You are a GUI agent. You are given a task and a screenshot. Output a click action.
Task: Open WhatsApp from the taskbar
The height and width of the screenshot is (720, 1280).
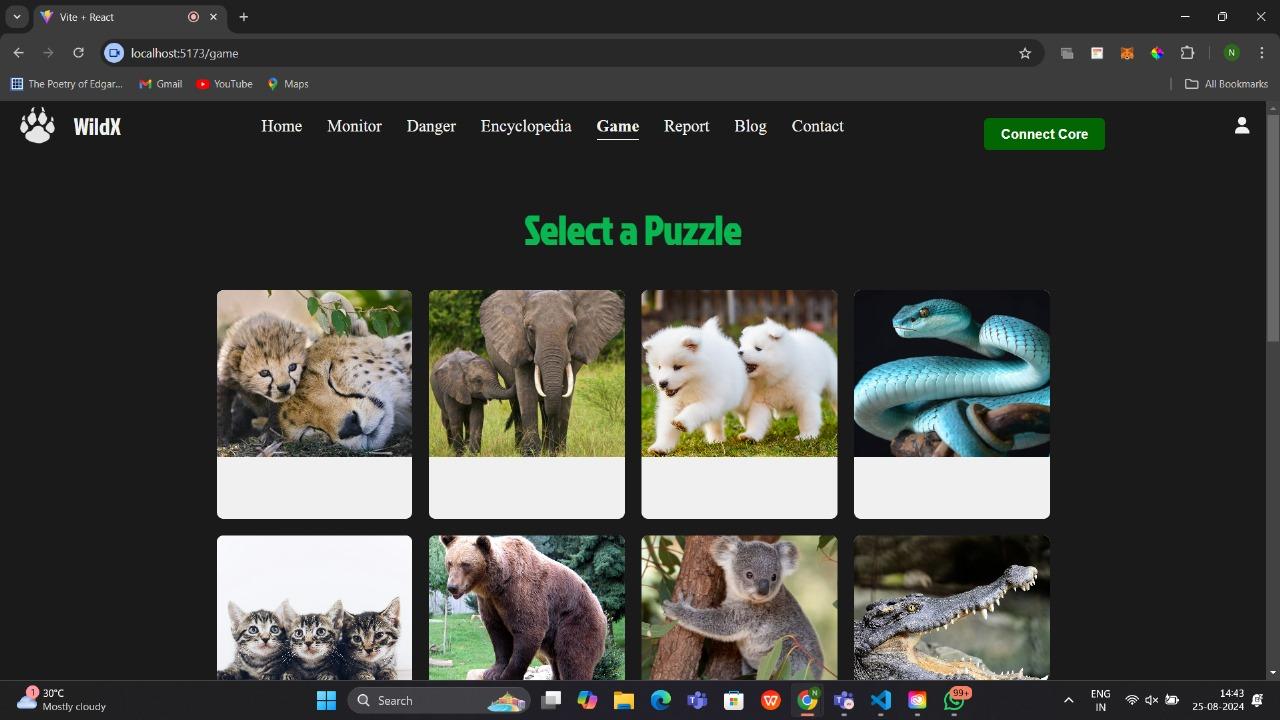point(954,700)
